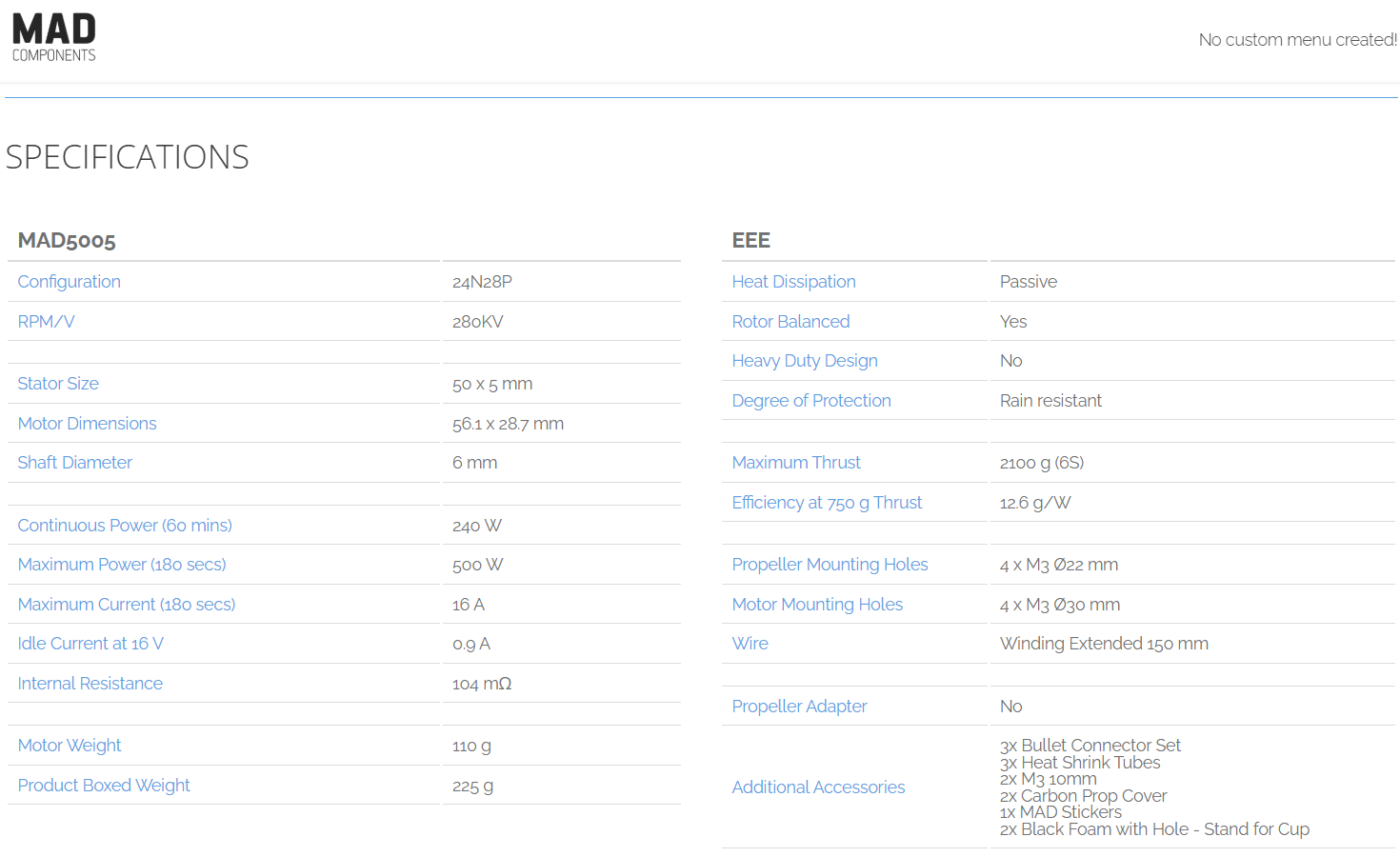Click the '4 x M3 Ø22 mm' value

point(1059,565)
